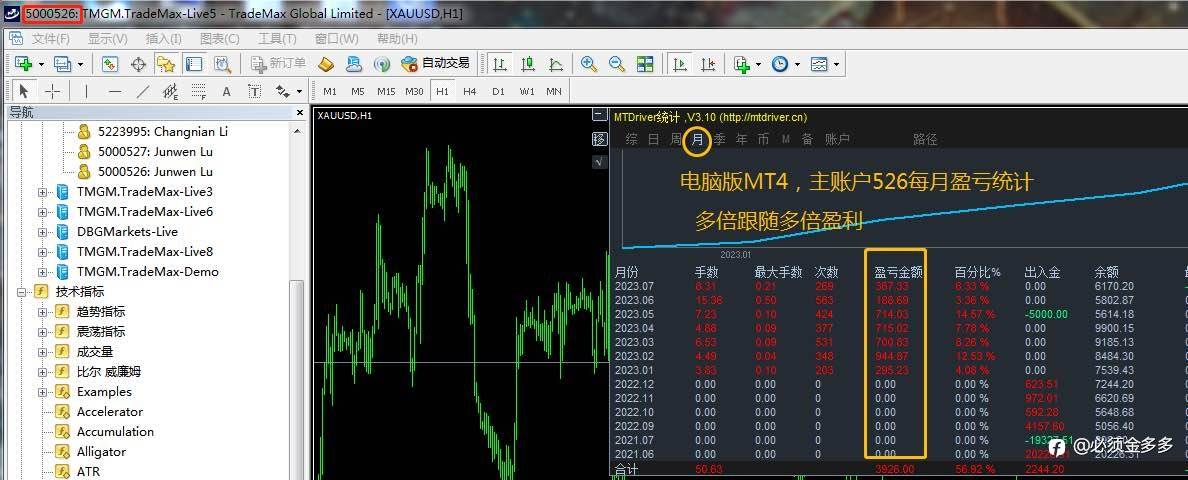
Task: Click the zoom out magnifier icon
Action: click(x=617, y=64)
